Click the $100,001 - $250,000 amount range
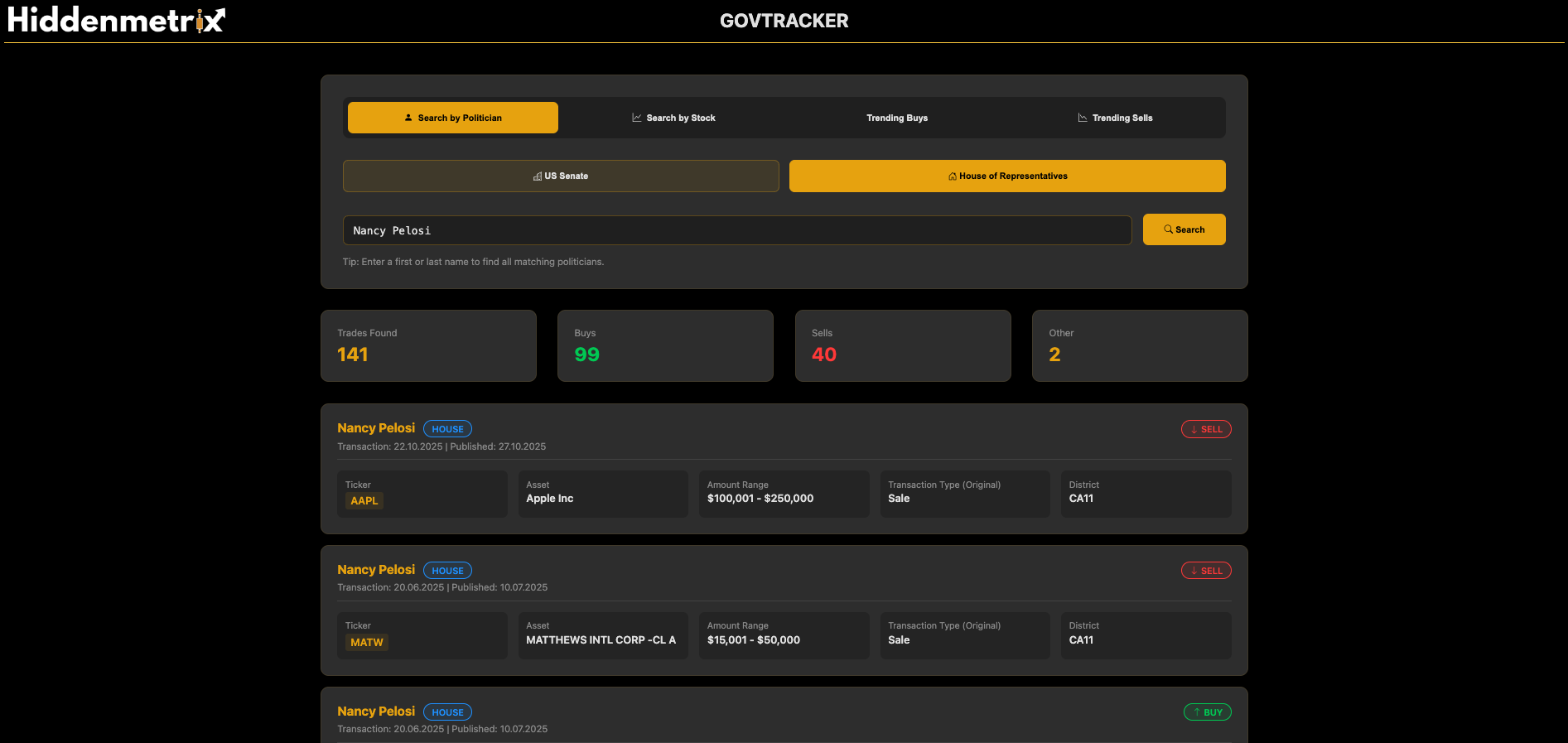The image size is (1568, 743). [x=760, y=499]
